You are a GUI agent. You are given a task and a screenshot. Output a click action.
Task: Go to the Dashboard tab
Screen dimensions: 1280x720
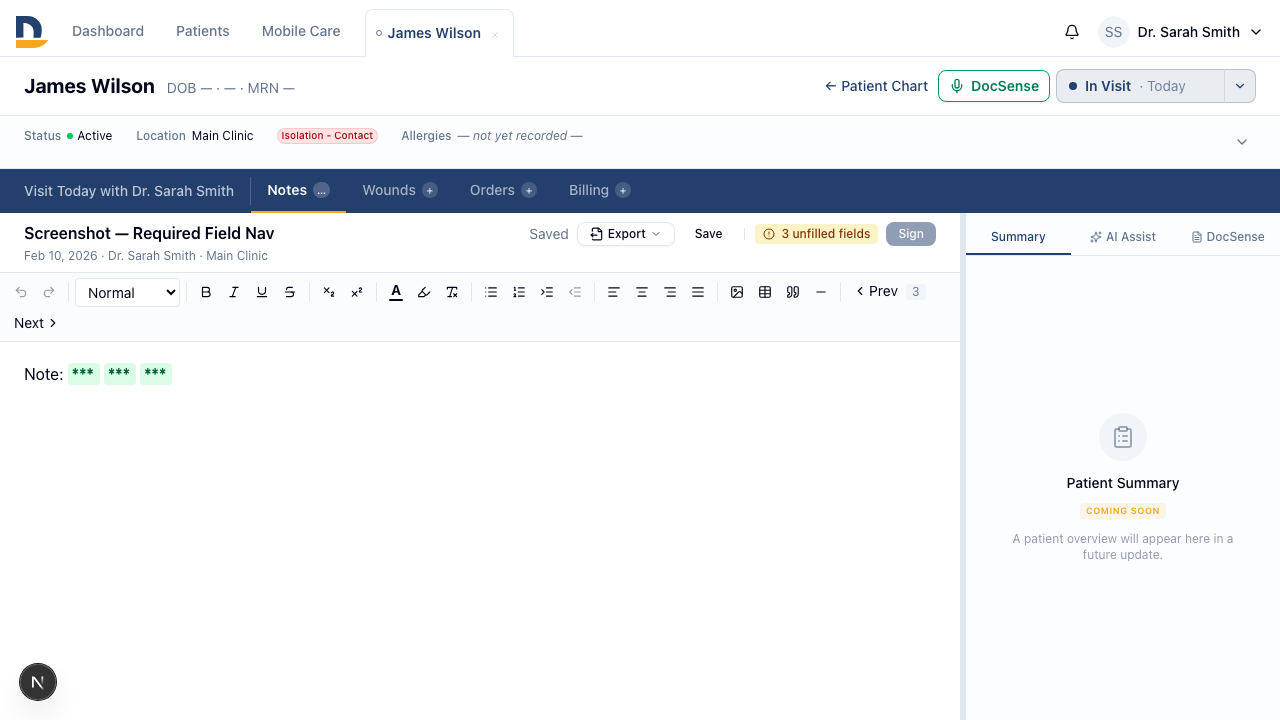tap(108, 31)
